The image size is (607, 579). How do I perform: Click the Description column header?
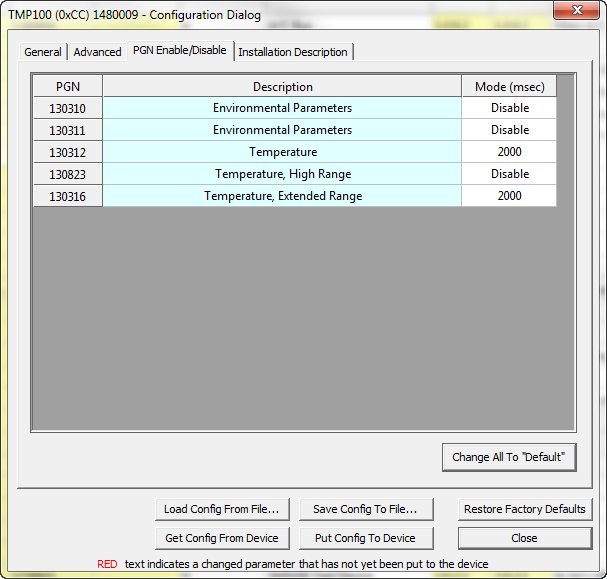click(x=282, y=87)
